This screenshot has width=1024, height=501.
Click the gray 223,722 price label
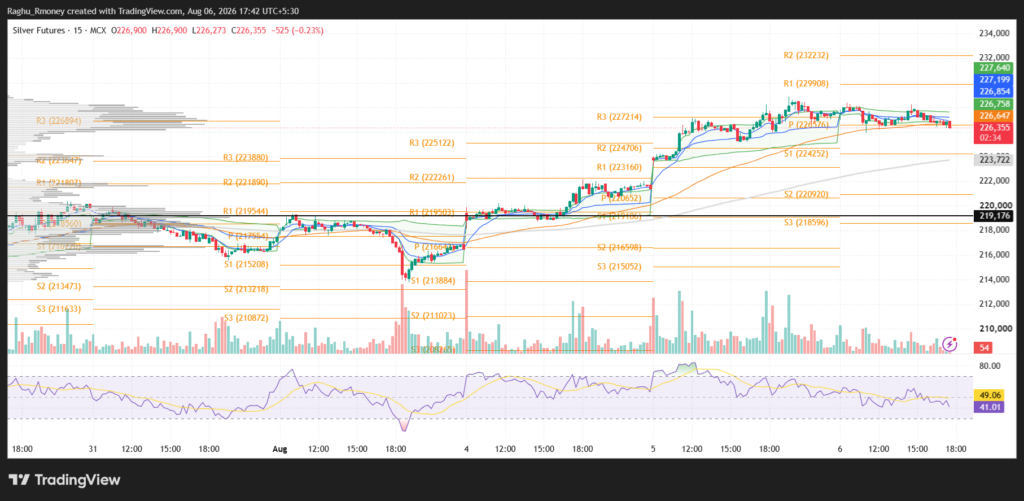pyautogui.click(x=993, y=159)
